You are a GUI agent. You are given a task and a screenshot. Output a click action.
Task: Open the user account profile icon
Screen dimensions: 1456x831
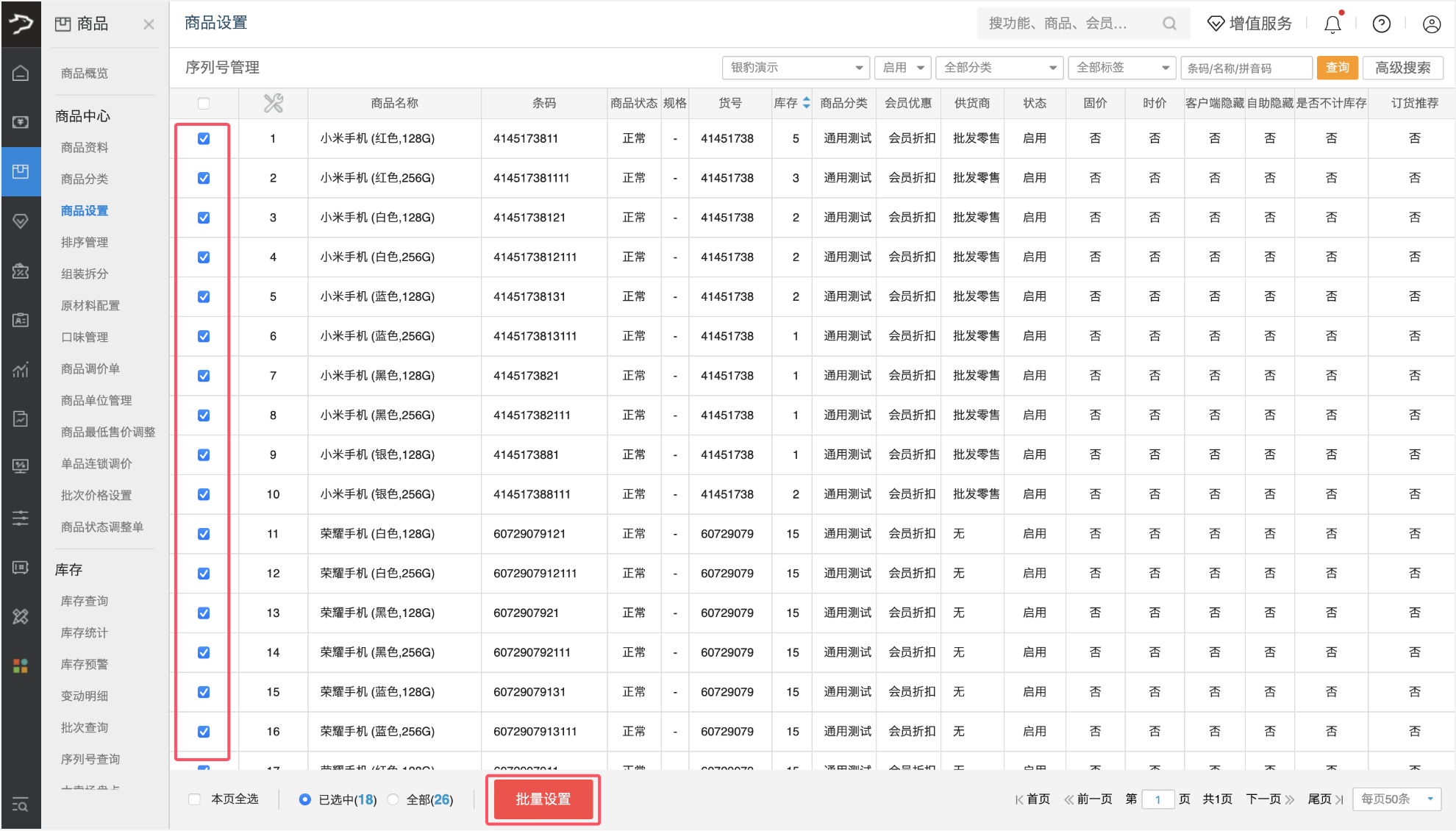pyautogui.click(x=1431, y=24)
